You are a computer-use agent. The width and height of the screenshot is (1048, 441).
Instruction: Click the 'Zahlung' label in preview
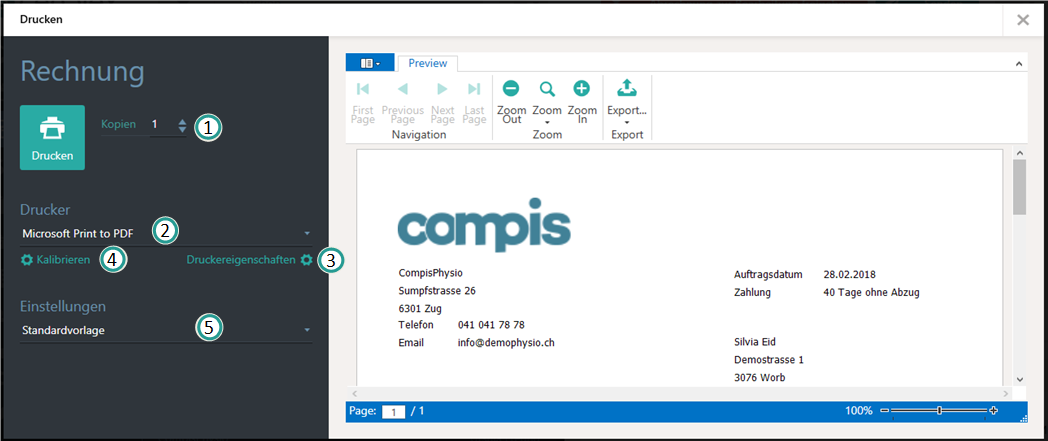(x=752, y=292)
